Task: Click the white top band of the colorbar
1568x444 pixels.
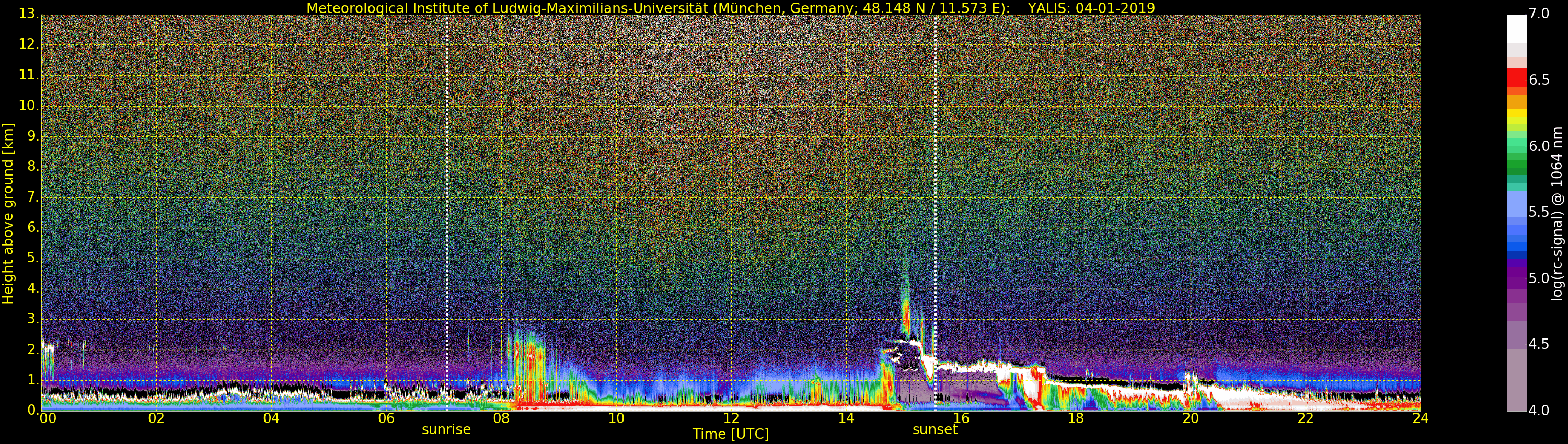Action: tap(1517, 29)
